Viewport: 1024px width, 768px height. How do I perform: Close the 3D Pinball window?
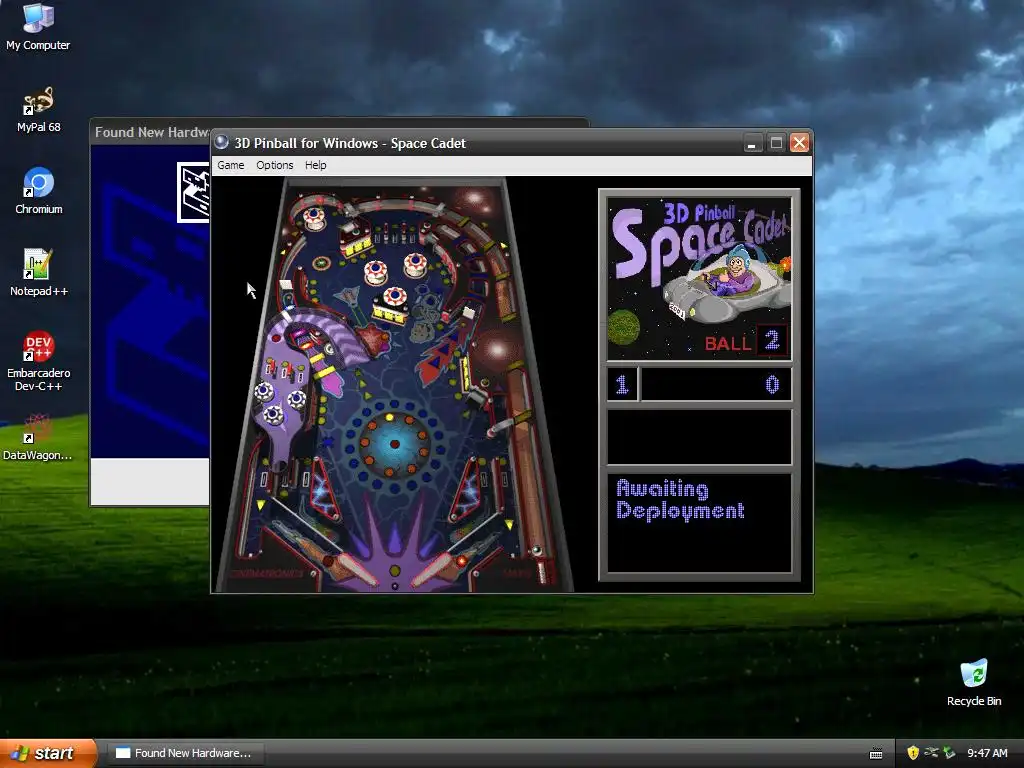799,142
